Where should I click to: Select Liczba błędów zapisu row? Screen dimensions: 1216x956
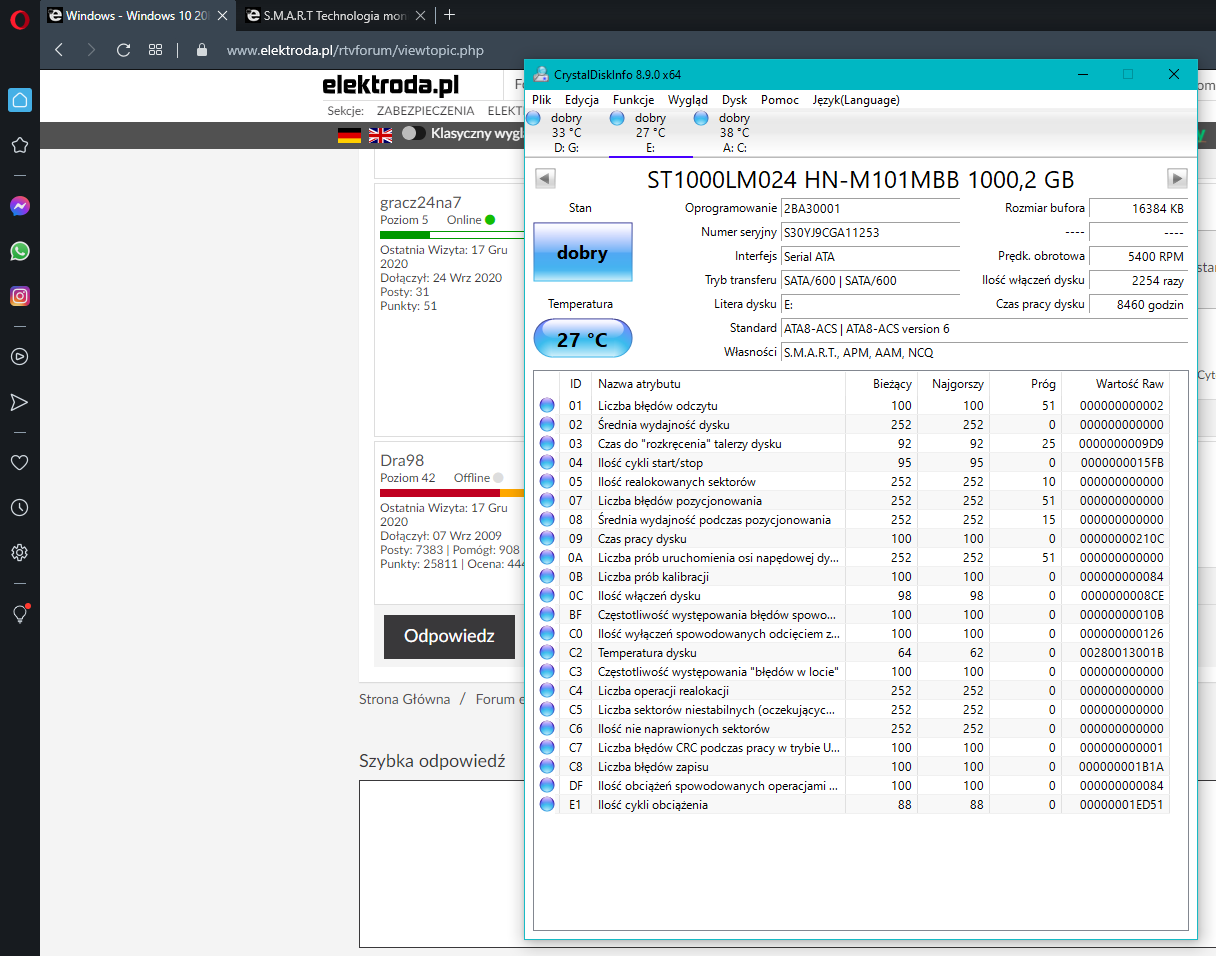tap(852, 767)
